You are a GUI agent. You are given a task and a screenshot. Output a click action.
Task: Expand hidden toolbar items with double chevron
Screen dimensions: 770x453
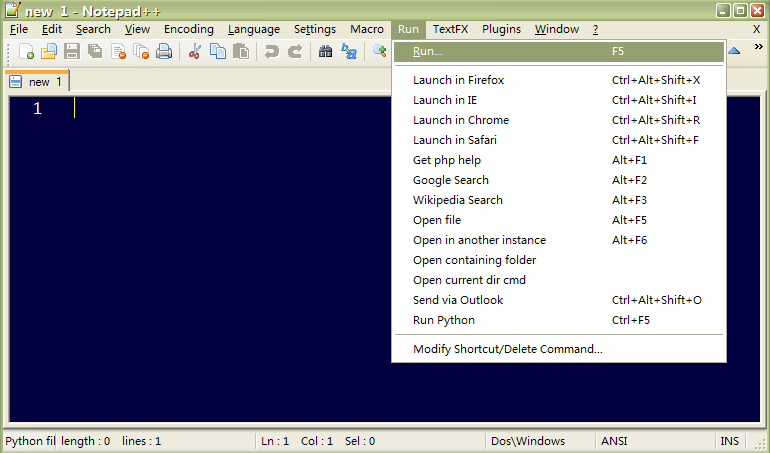(759, 47)
